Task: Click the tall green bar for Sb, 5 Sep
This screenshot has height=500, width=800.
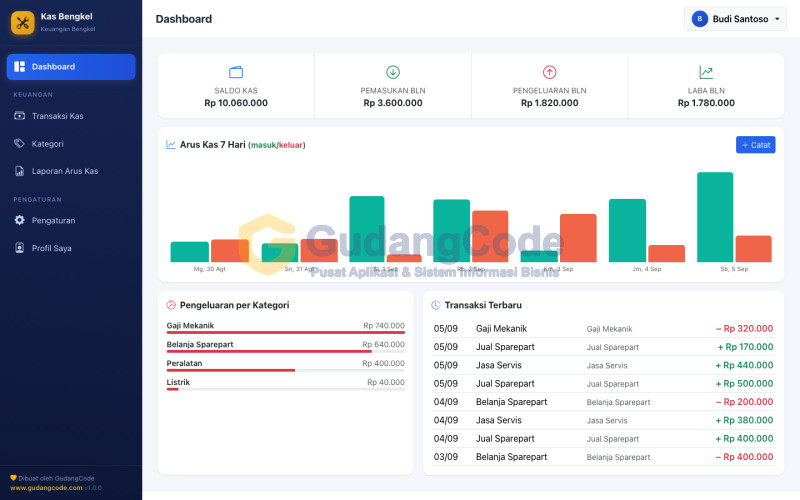Action: [715, 217]
